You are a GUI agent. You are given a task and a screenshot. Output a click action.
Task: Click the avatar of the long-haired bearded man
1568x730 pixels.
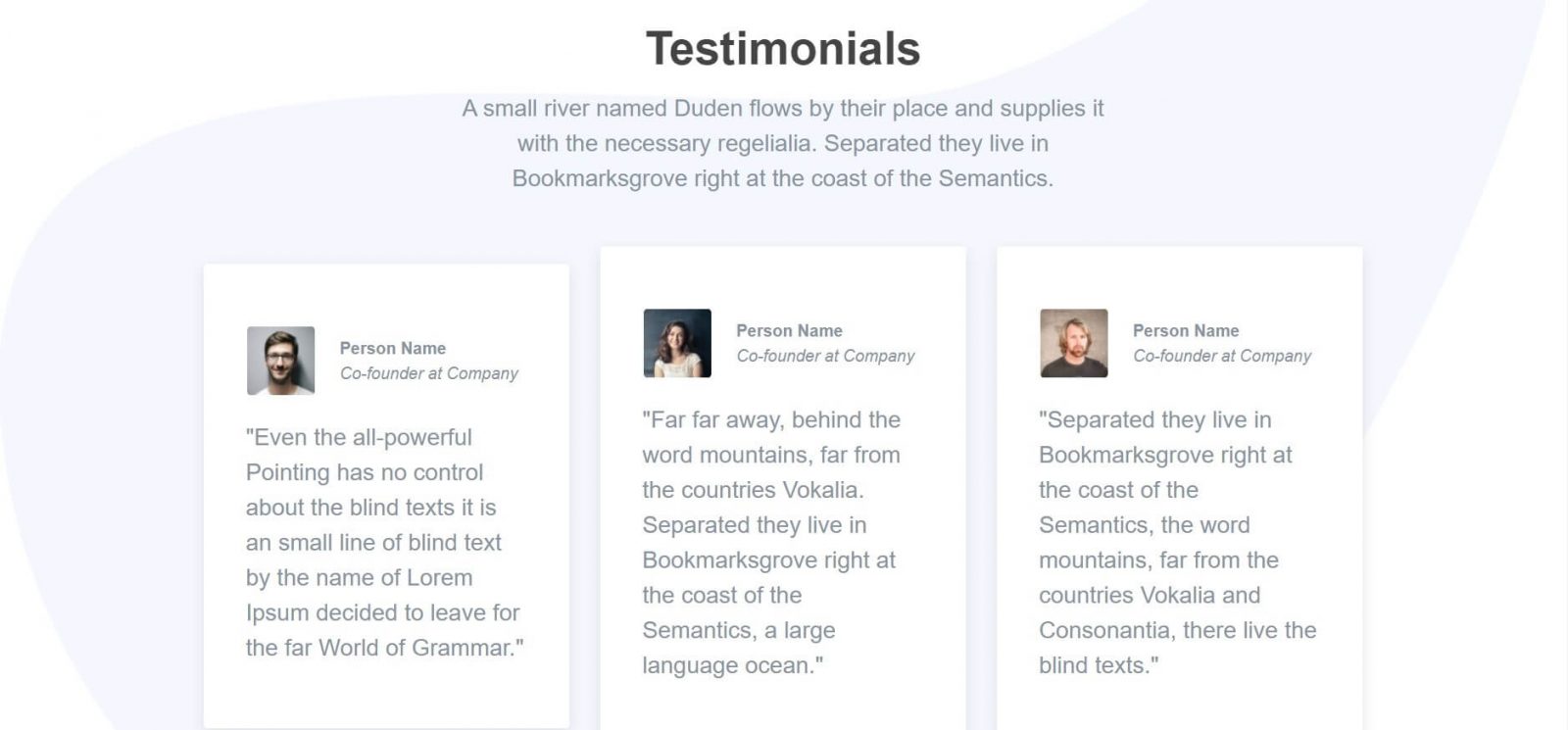click(1074, 343)
